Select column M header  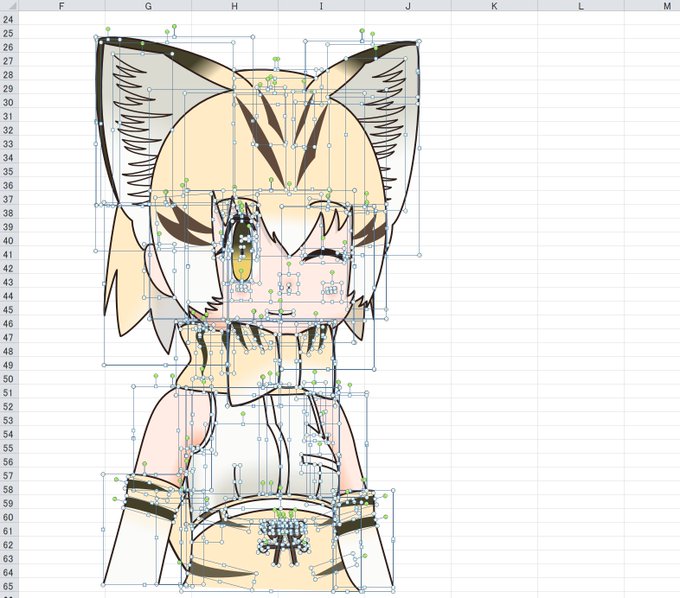[x=652, y=6]
